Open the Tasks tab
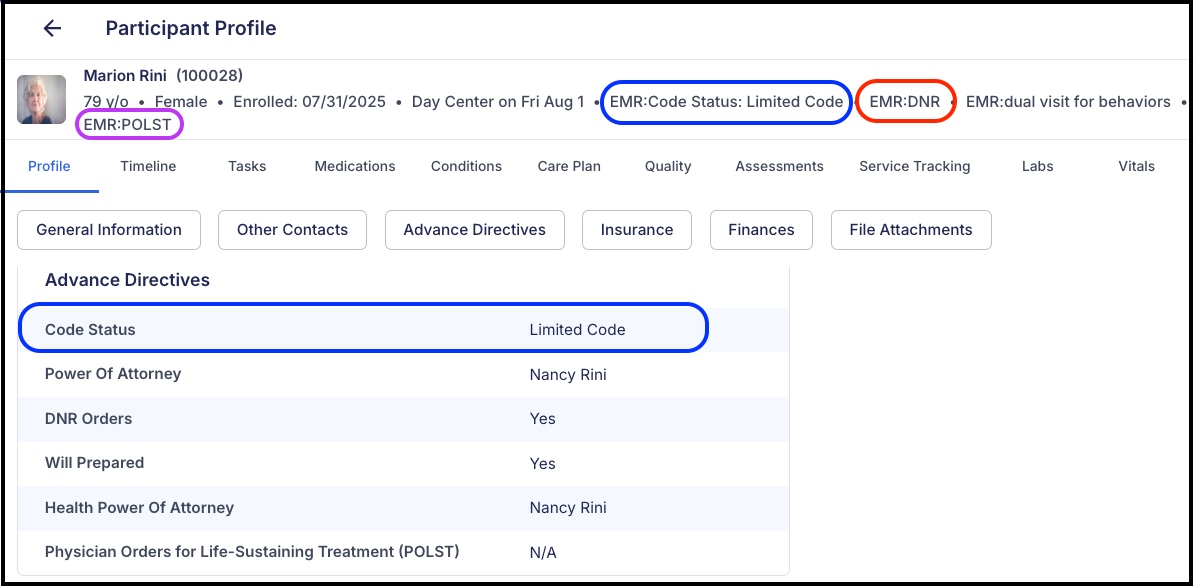This screenshot has width=1194, height=587. [247, 166]
